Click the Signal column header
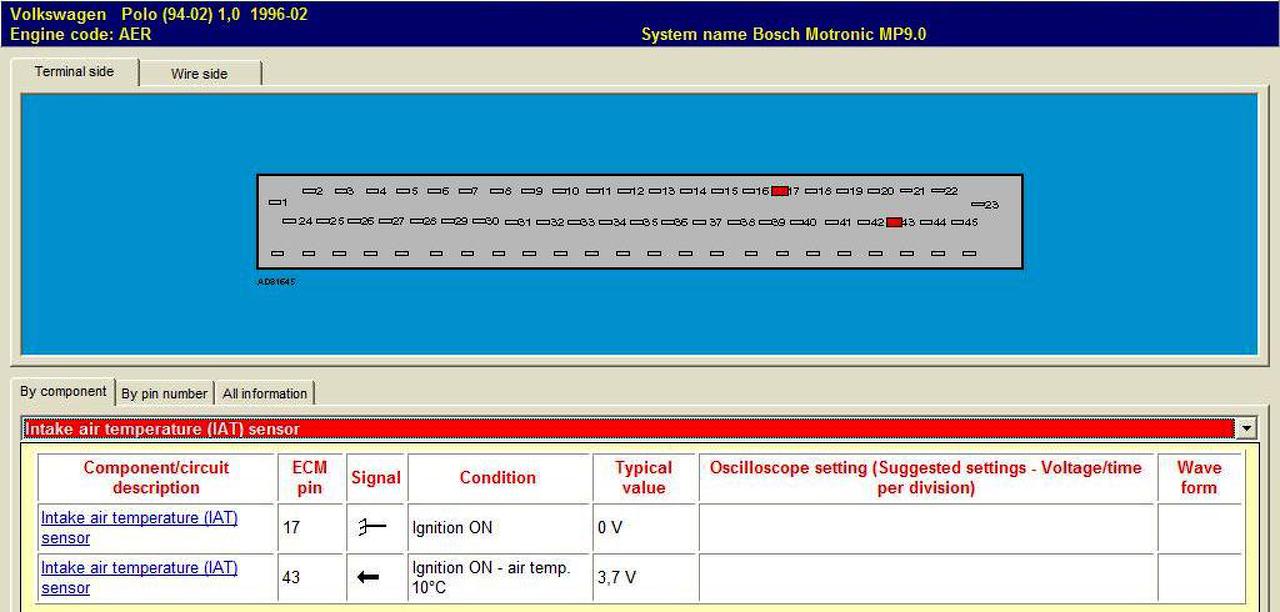This screenshot has width=1280, height=612. (375, 478)
